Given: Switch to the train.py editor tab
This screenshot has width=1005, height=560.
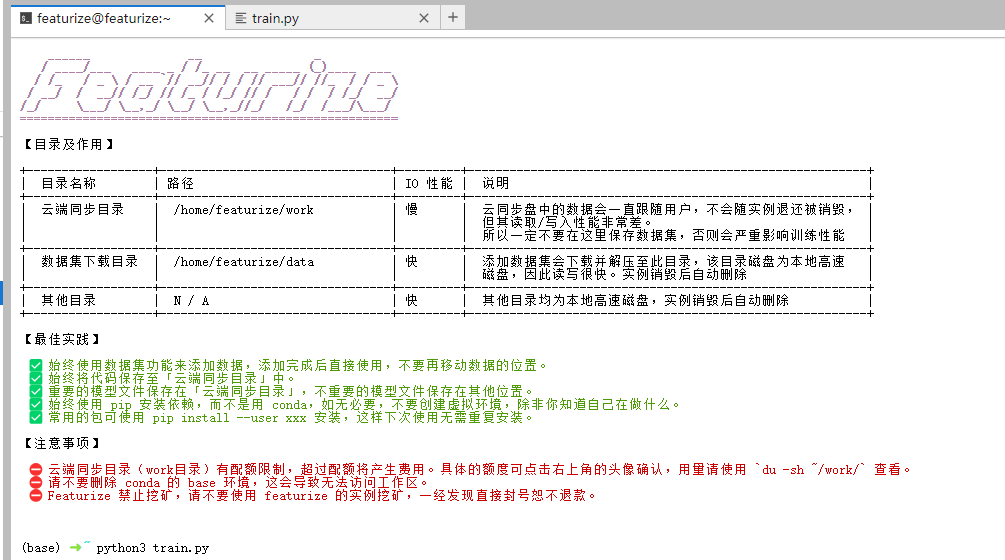Looking at the screenshot, I should (275, 18).
